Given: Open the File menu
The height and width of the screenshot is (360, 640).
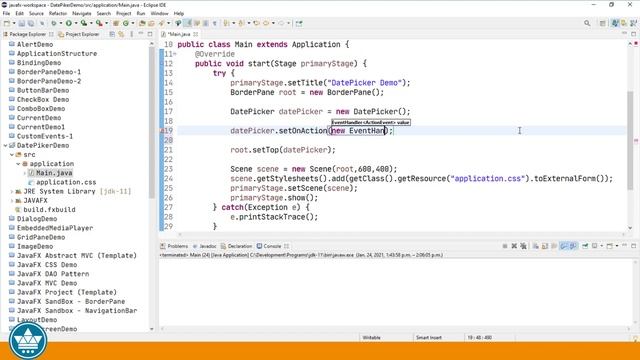Looking at the screenshot, I should click(6, 13).
